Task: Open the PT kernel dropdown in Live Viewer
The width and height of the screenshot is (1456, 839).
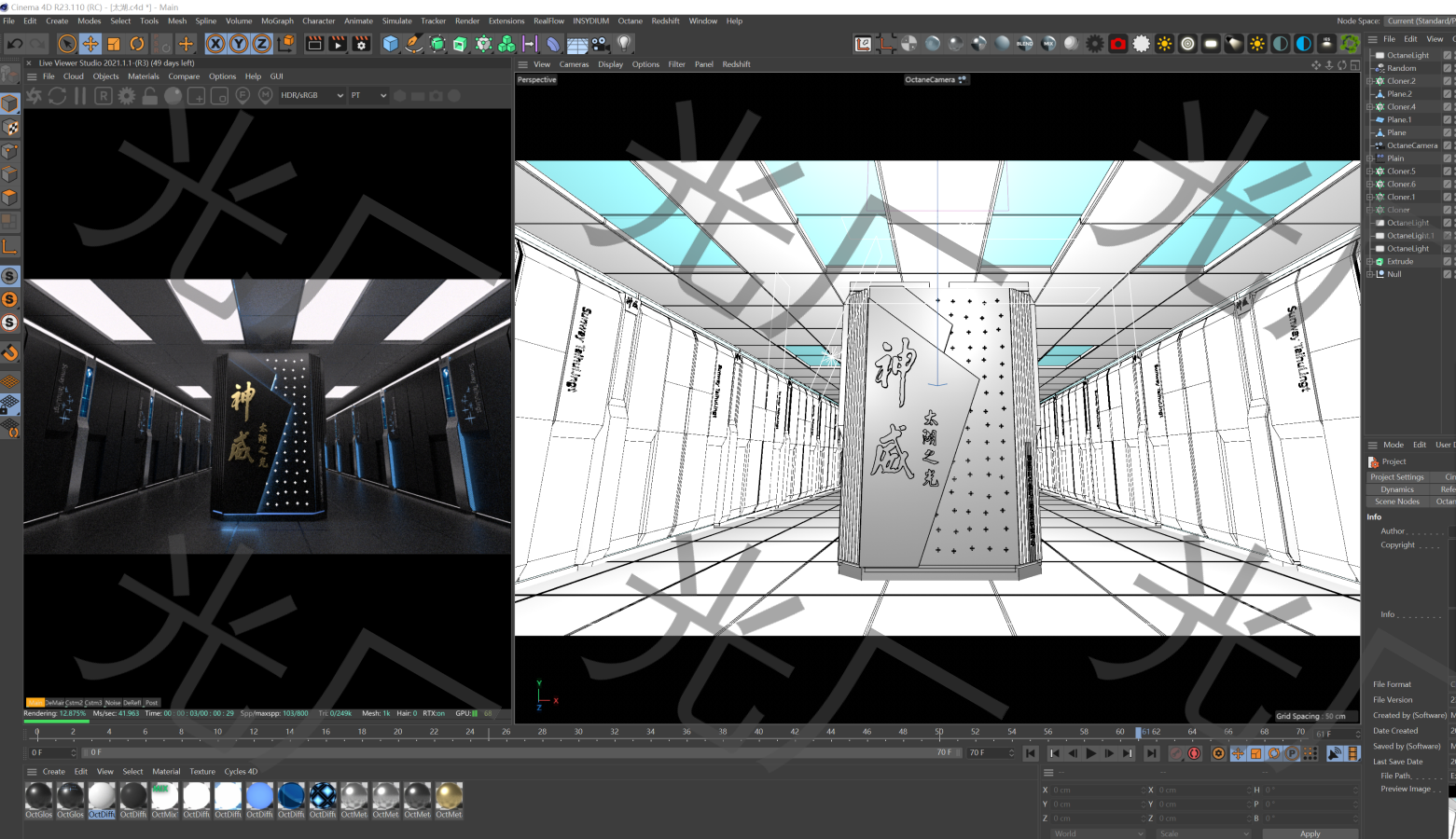Action: pyautogui.click(x=368, y=94)
